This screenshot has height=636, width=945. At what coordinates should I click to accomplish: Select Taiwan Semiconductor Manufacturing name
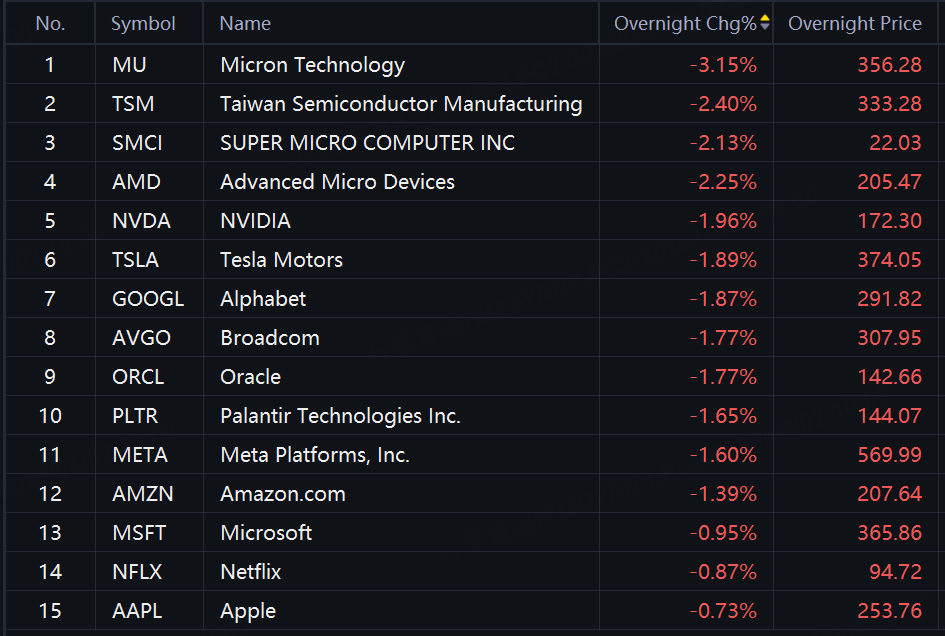coord(401,104)
